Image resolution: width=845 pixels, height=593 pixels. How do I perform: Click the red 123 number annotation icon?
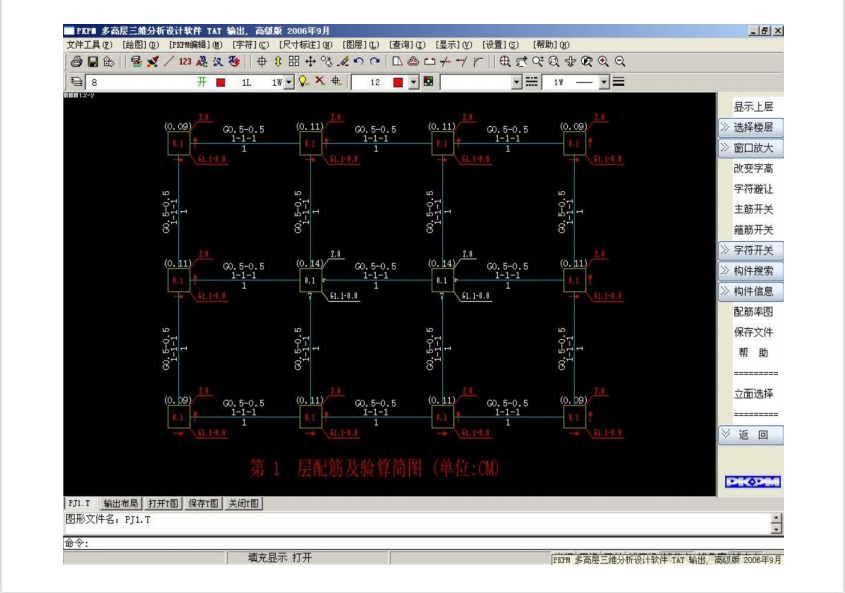[x=185, y=61]
